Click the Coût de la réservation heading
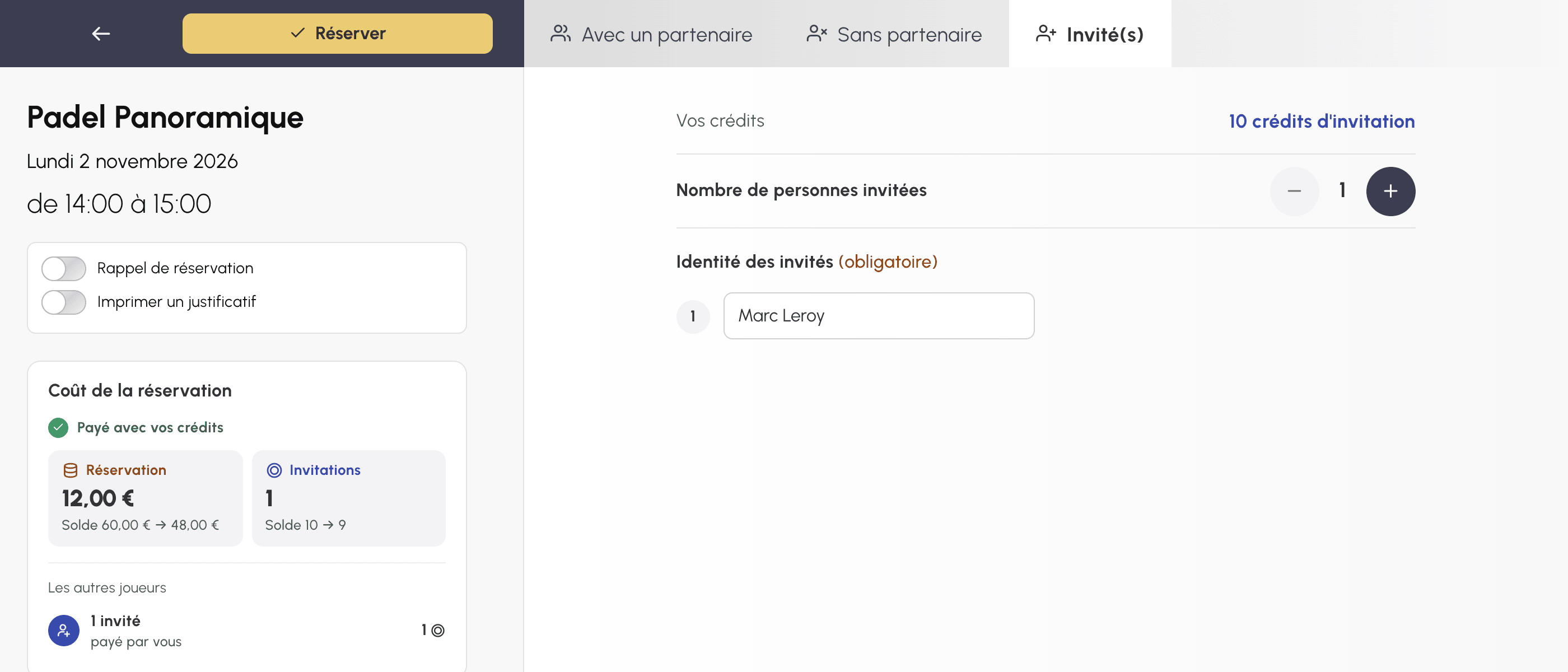The width and height of the screenshot is (1568, 672). [140, 390]
